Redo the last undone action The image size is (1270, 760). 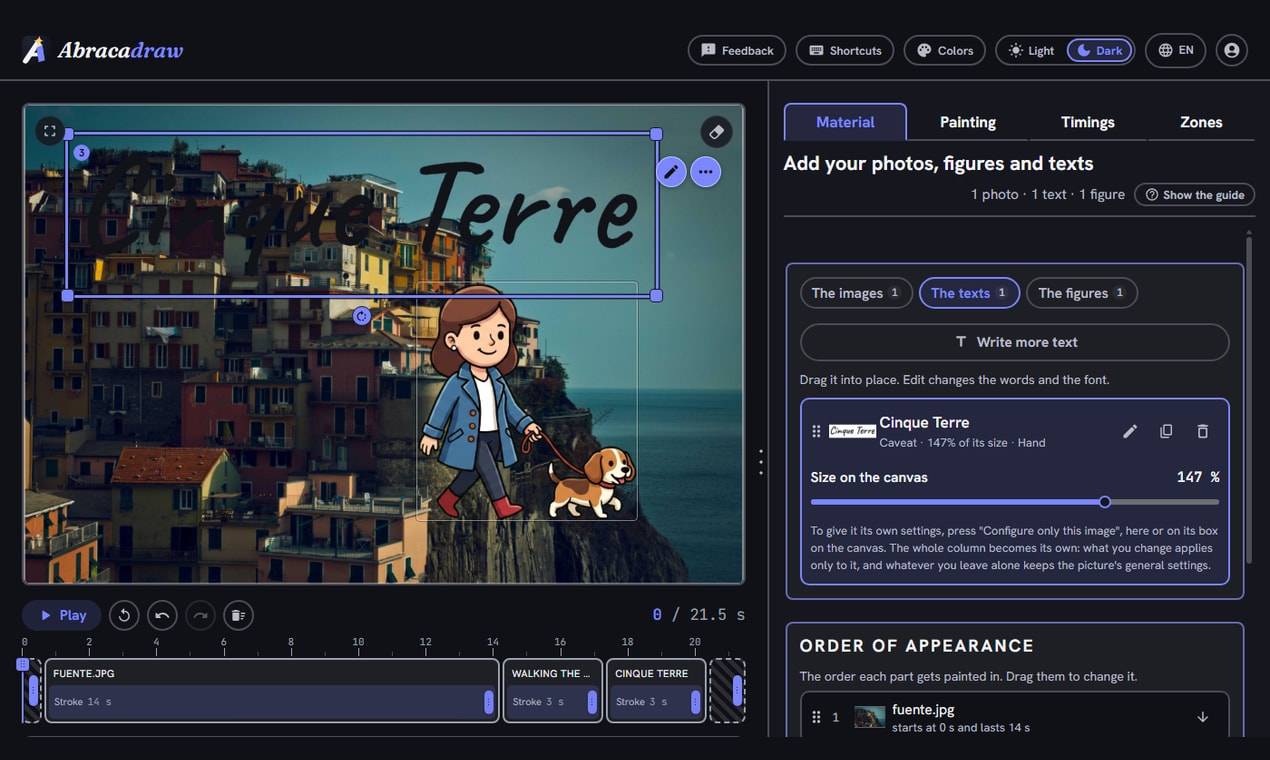(200, 615)
